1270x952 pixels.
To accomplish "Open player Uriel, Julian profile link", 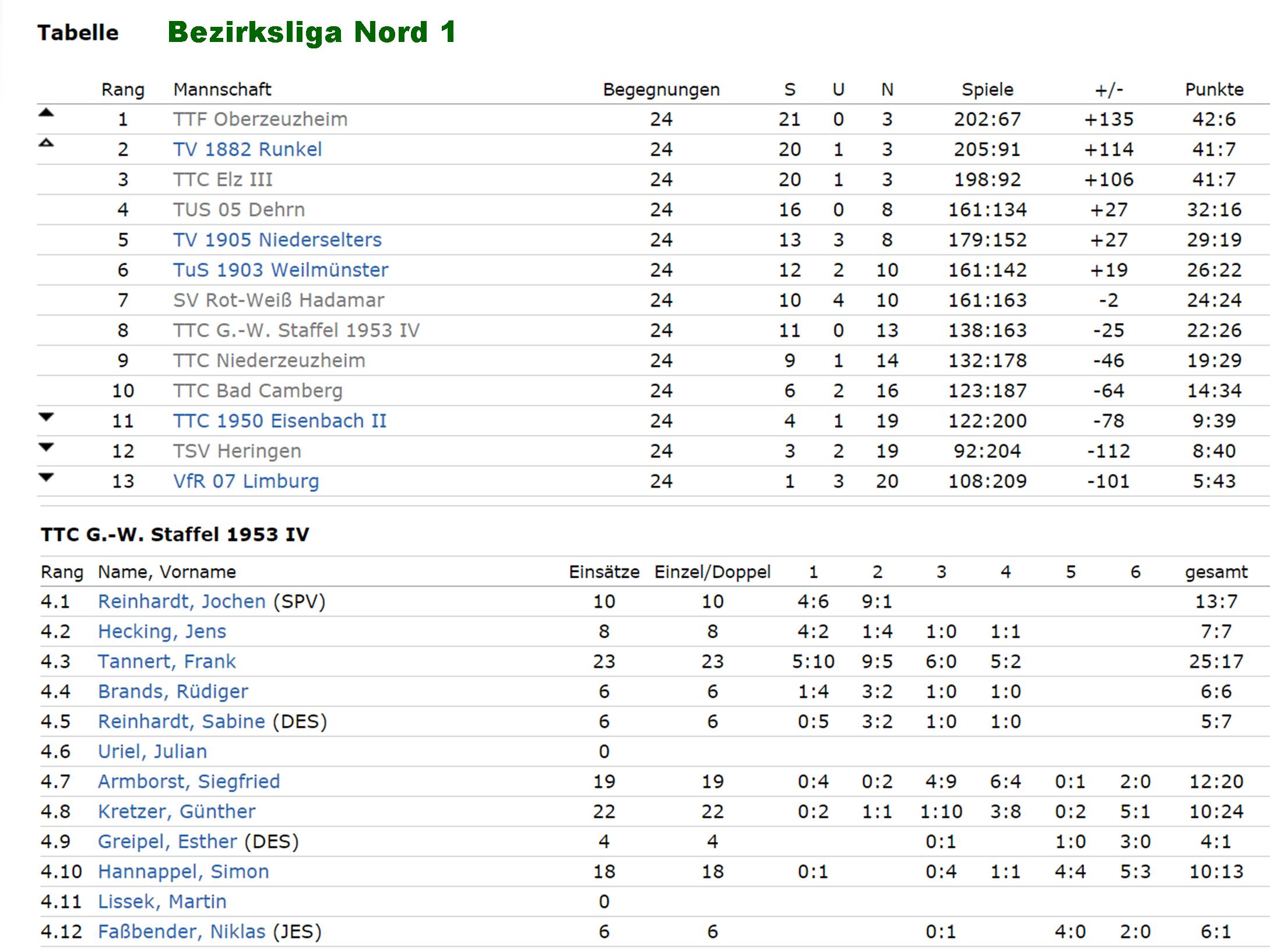I will pyautogui.click(x=153, y=751).
